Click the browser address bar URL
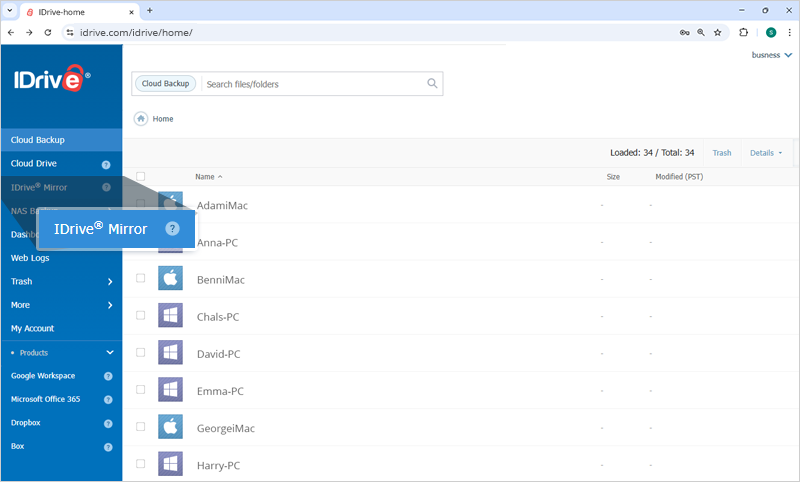This screenshot has width=800, height=482. point(136,33)
